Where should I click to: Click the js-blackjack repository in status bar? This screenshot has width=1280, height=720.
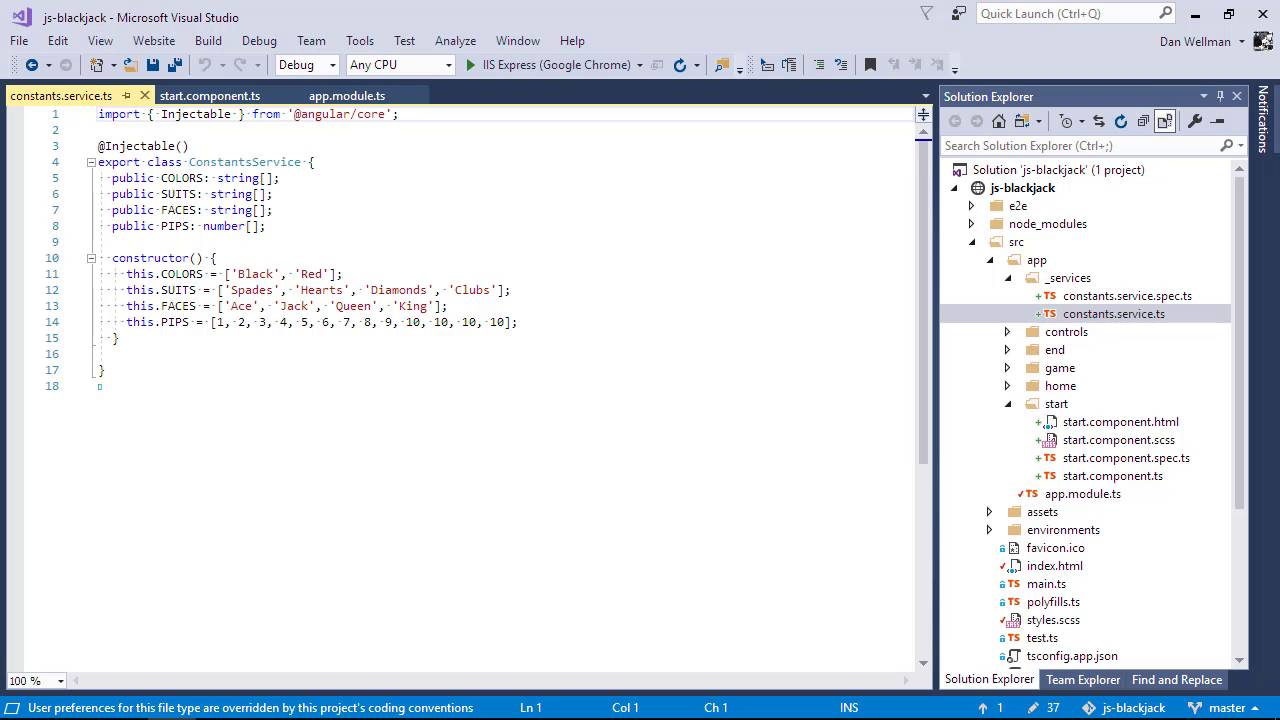point(1123,708)
